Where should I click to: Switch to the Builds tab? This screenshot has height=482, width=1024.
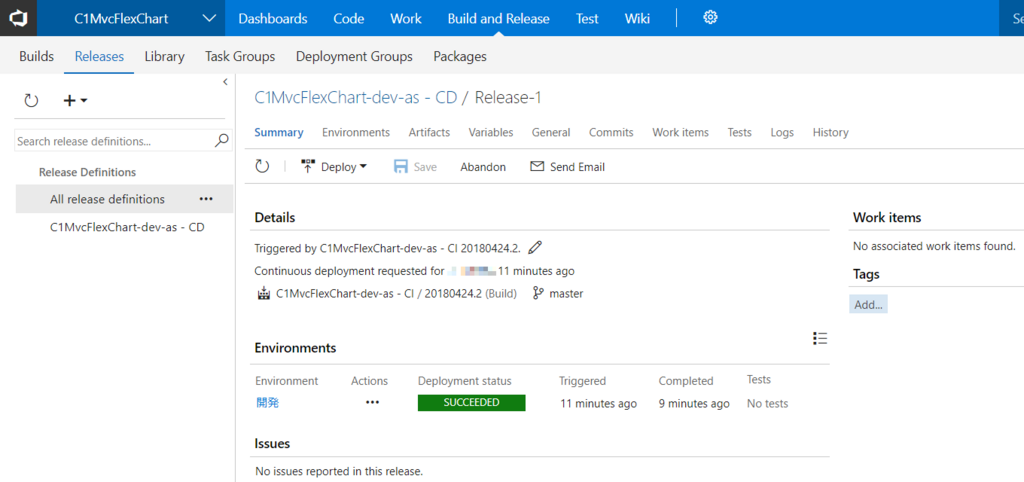[x=37, y=56]
